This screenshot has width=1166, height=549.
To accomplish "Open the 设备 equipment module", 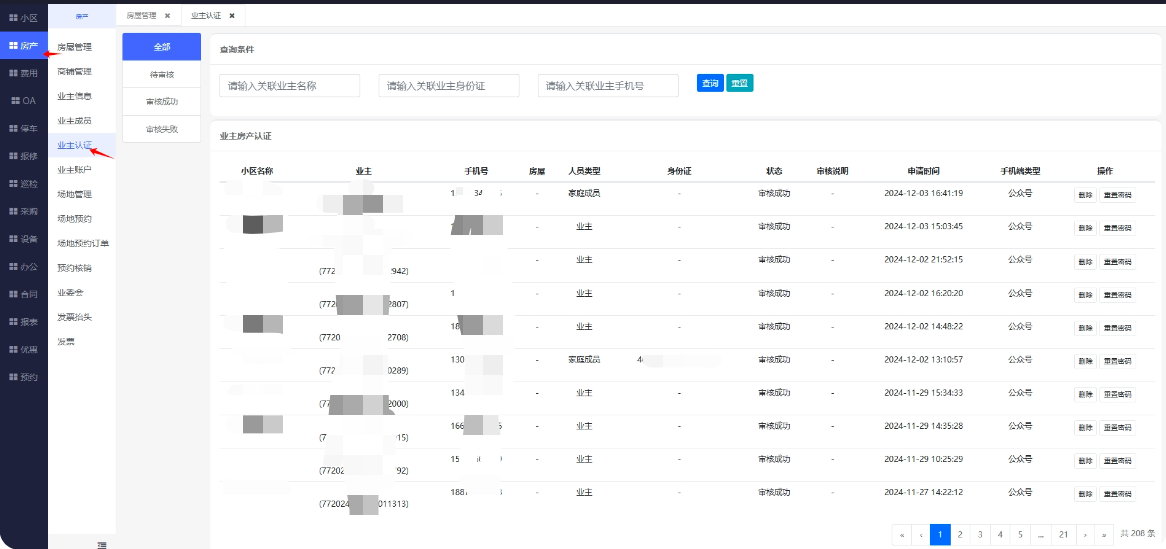I will pos(23,239).
